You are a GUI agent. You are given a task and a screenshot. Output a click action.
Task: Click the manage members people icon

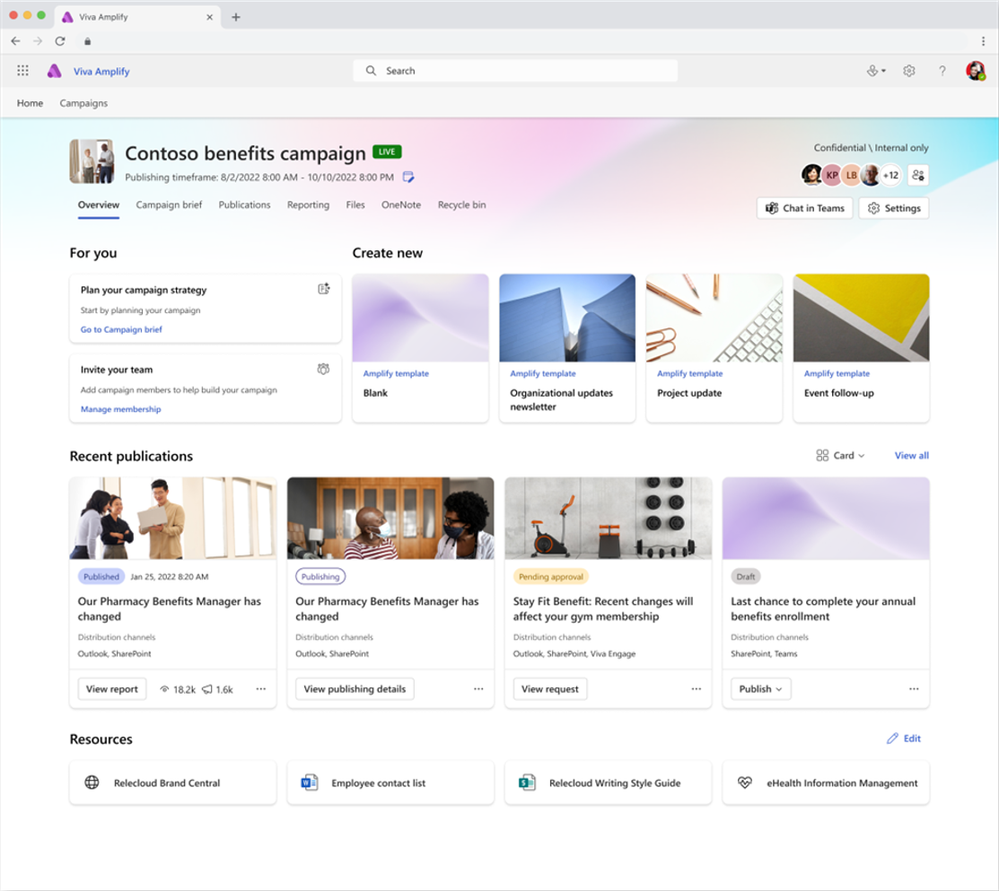pos(918,175)
